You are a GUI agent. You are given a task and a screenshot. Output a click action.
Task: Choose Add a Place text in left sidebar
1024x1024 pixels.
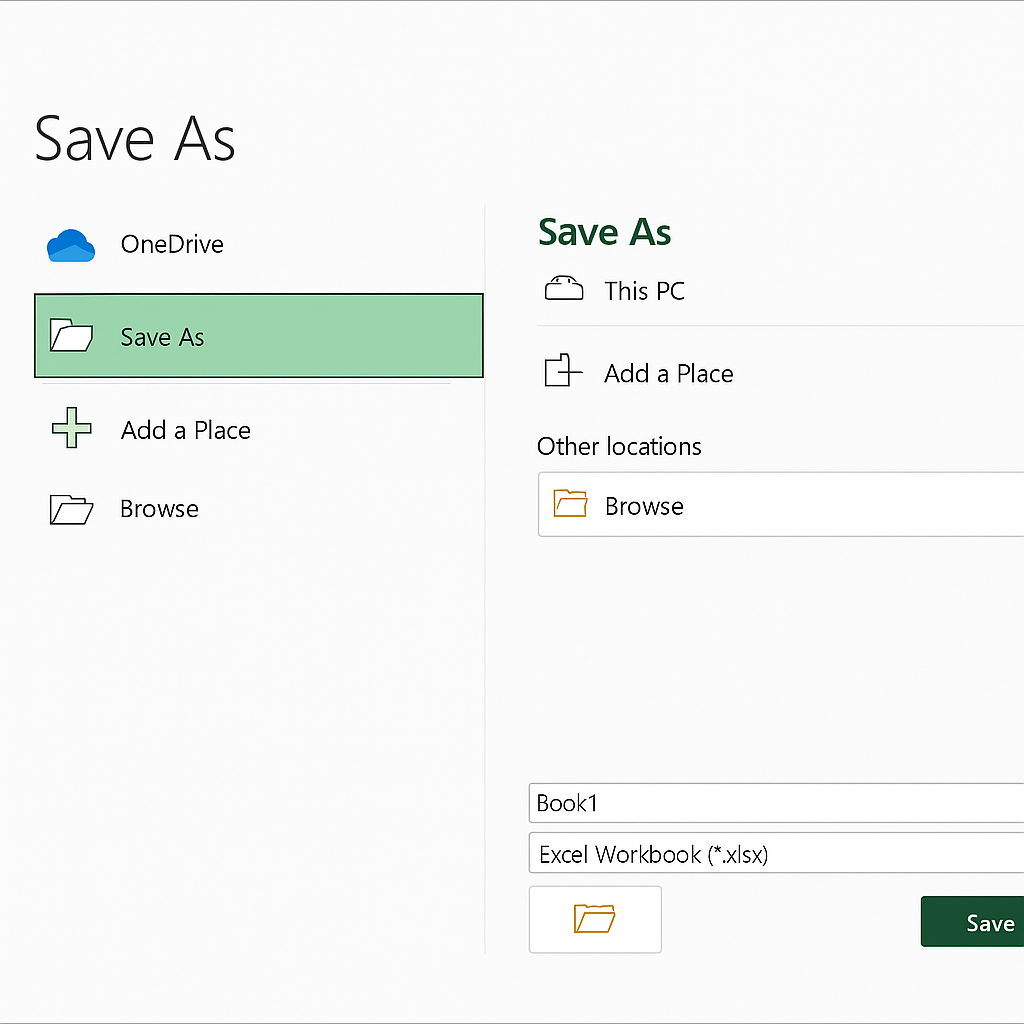point(186,430)
